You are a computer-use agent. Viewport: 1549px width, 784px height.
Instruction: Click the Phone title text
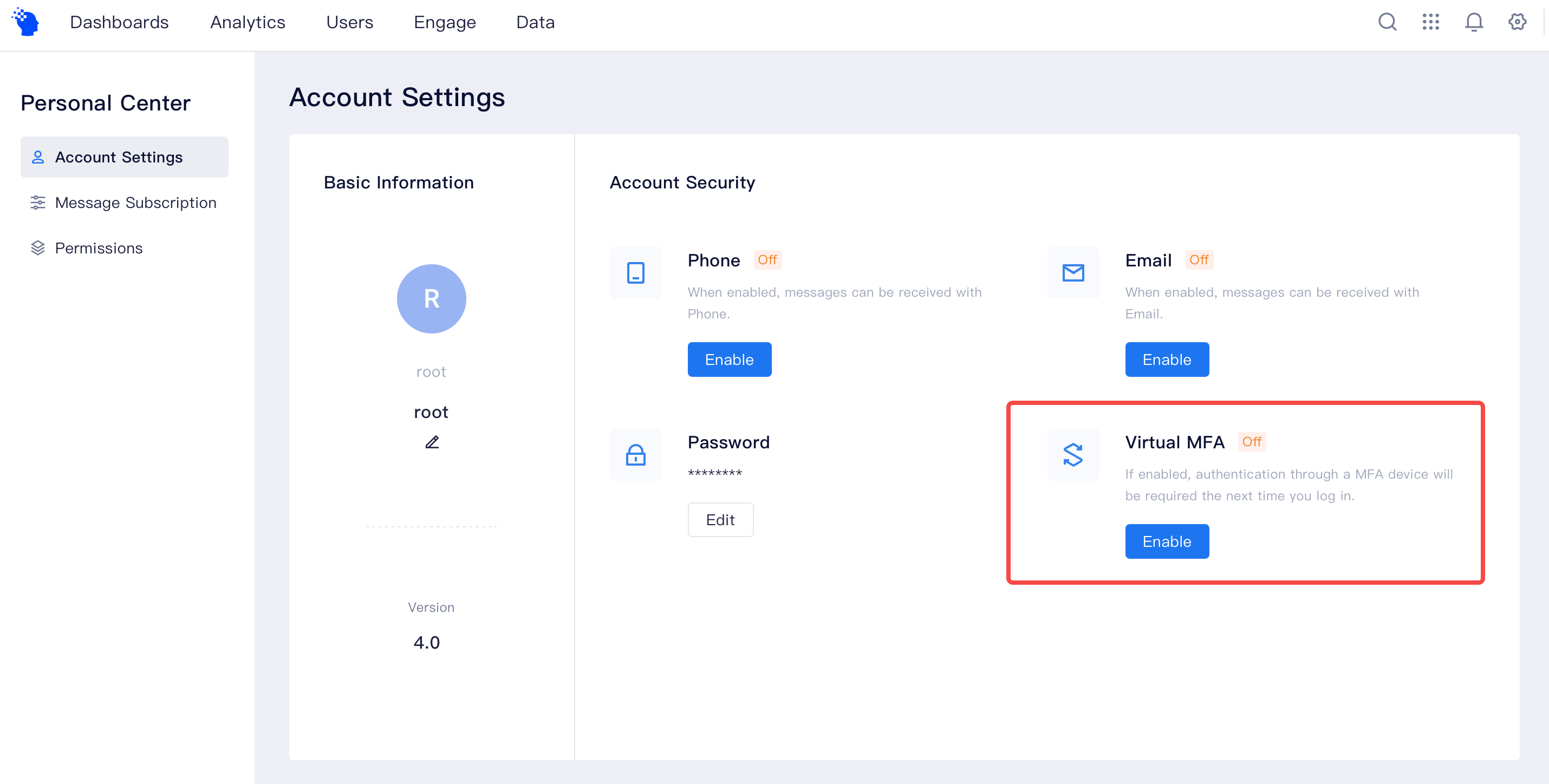[x=714, y=260]
